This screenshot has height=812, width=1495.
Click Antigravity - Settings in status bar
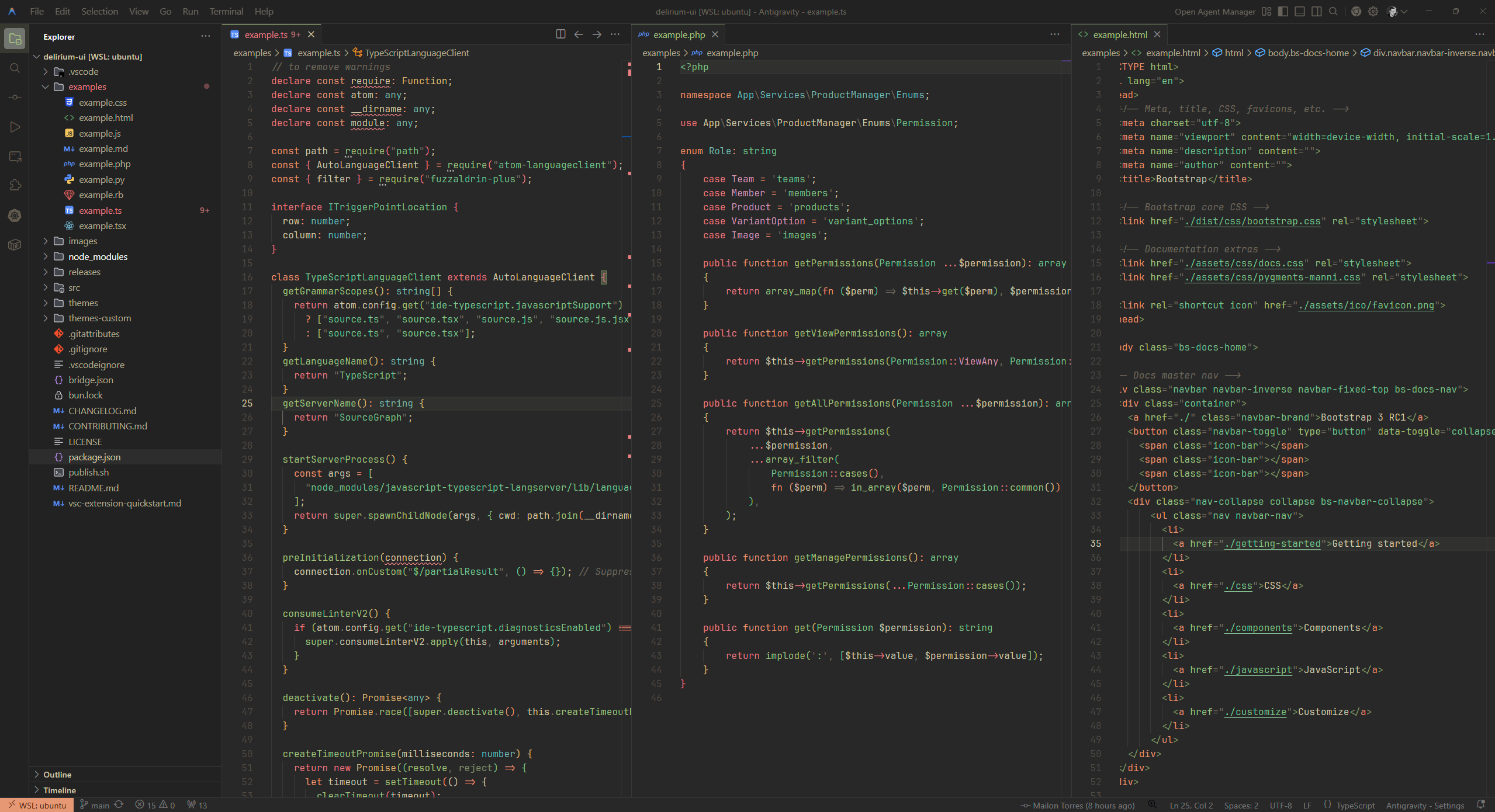click(x=1424, y=806)
